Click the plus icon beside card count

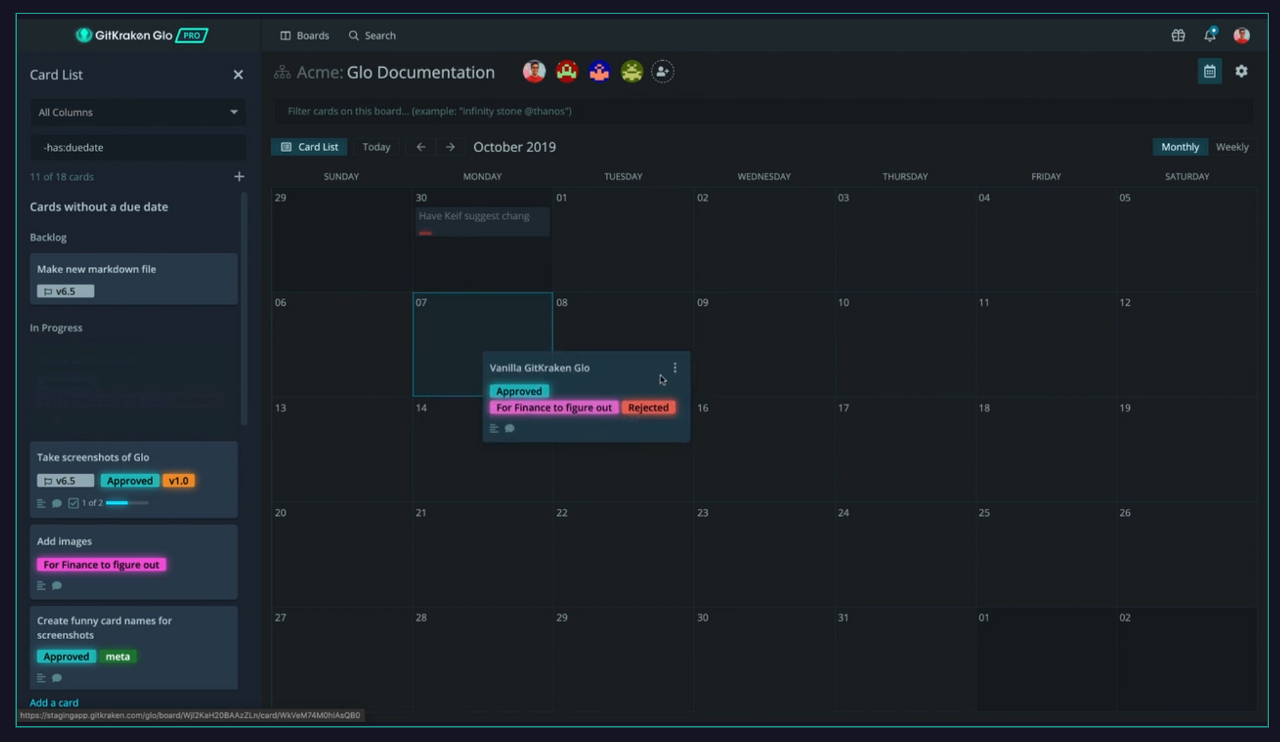click(x=239, y=177)
